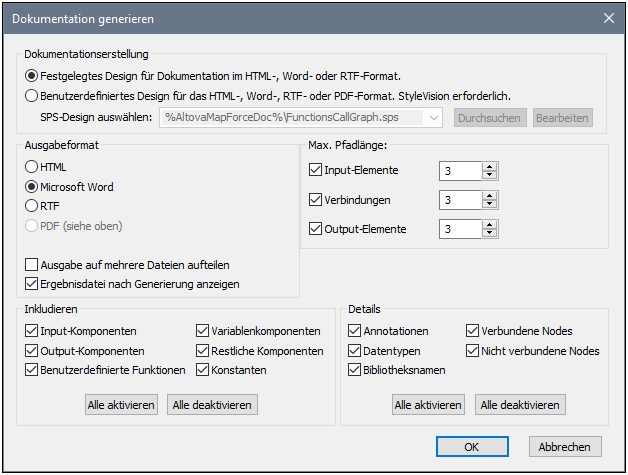Disable the Bibliotheksnamen checkbox
Screen dimensions: 628x475
pyautogui.click(x=354, y=370)
